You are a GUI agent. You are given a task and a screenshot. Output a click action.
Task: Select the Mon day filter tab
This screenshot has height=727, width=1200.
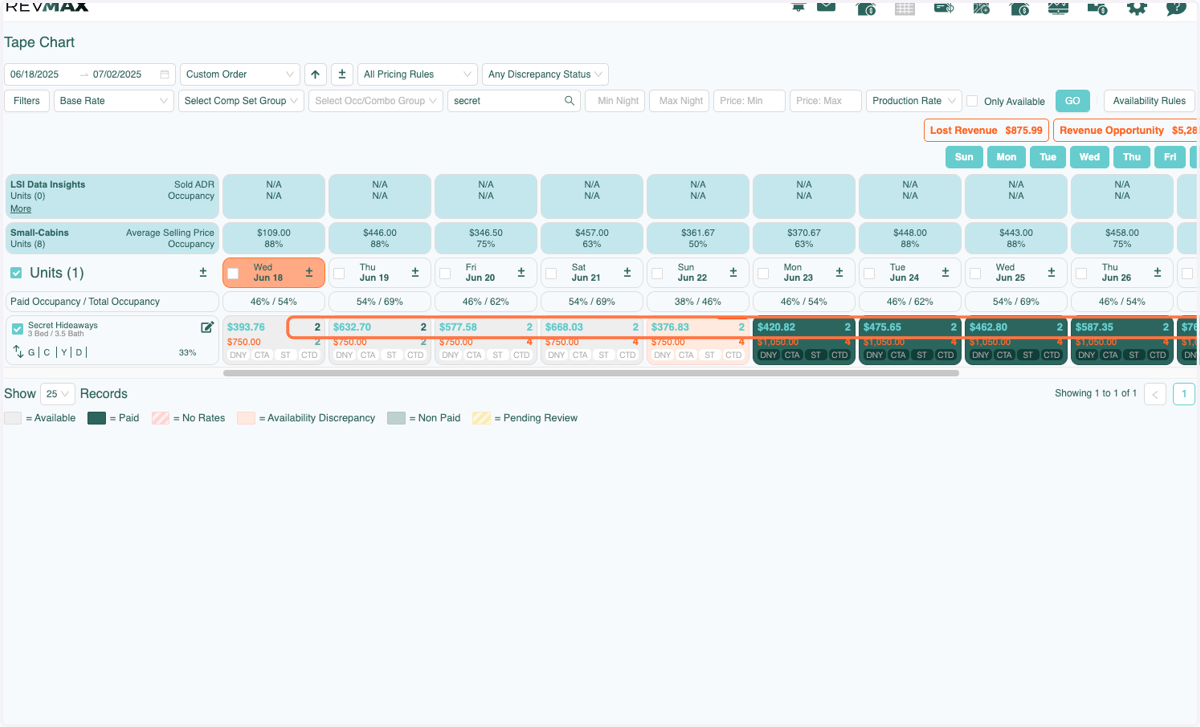coord(1006,157)
